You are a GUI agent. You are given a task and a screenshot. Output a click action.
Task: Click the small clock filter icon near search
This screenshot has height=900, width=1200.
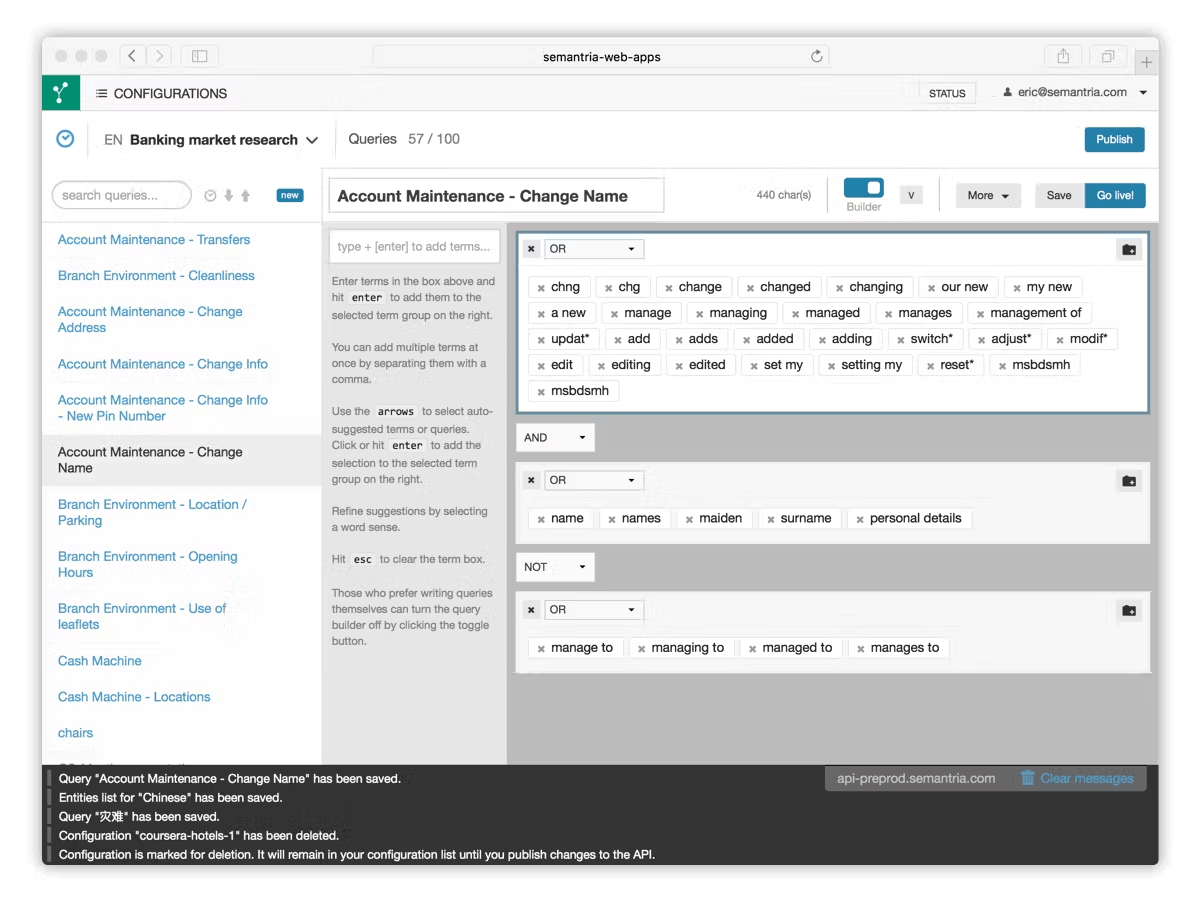point(210,196)
